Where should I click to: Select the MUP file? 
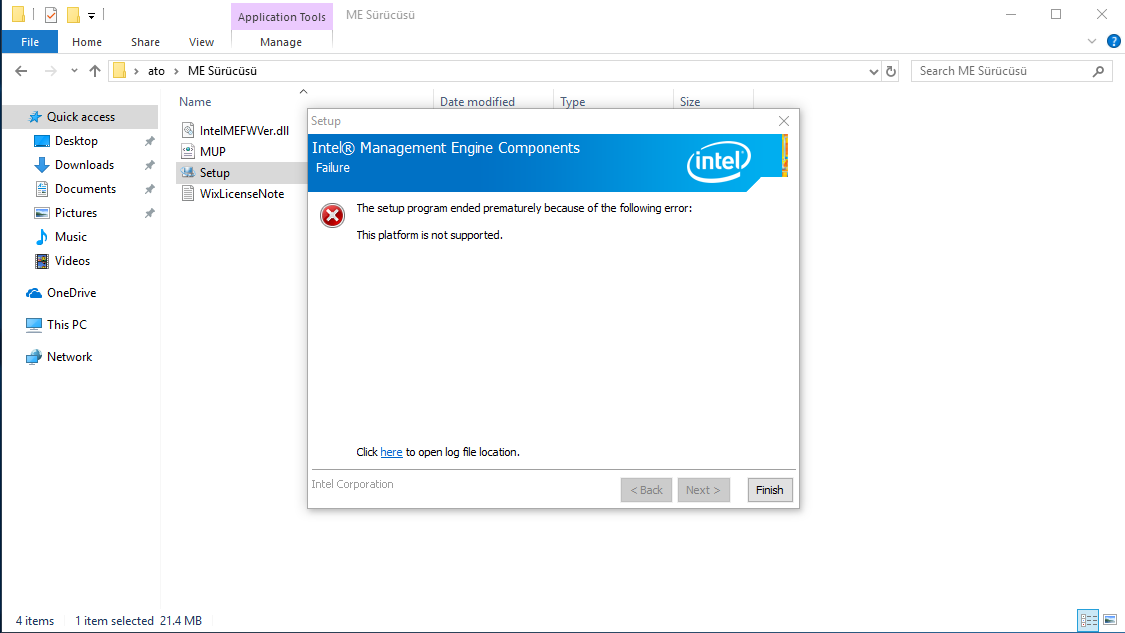tap(212, 151)
